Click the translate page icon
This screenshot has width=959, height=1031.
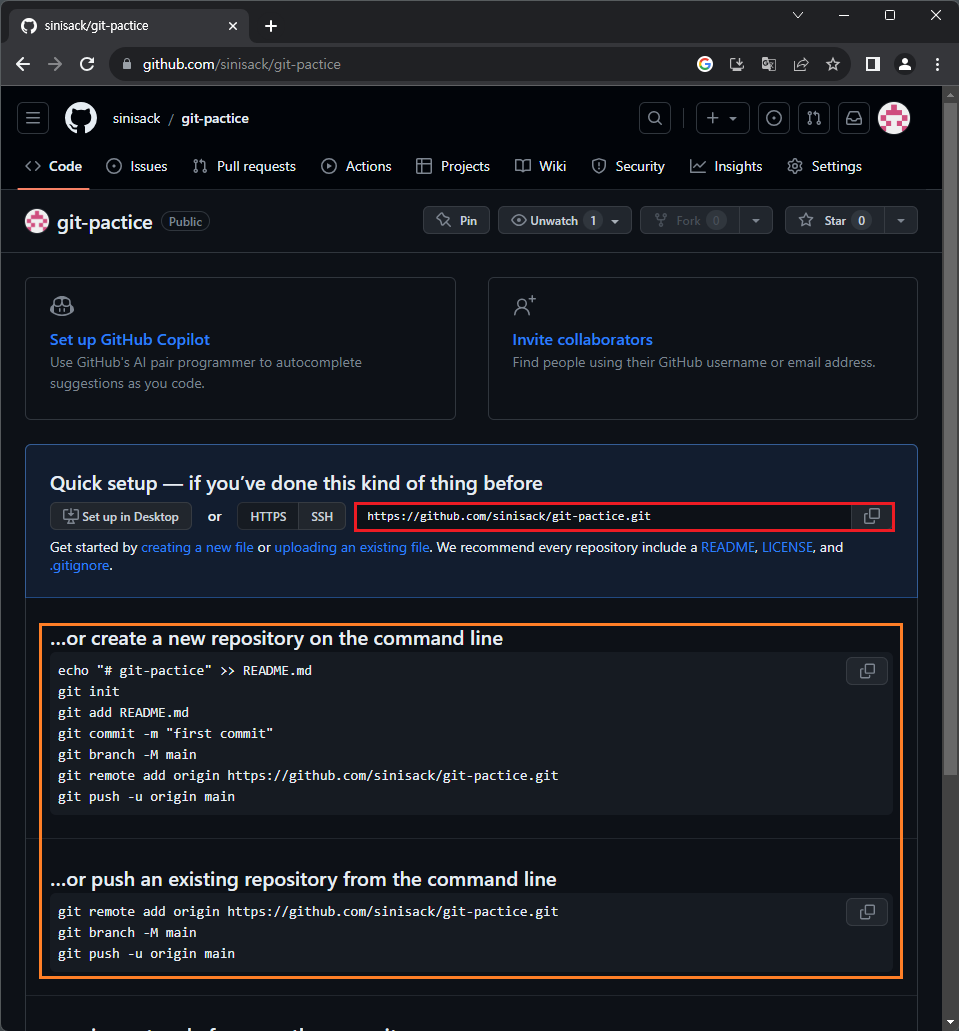768,64
